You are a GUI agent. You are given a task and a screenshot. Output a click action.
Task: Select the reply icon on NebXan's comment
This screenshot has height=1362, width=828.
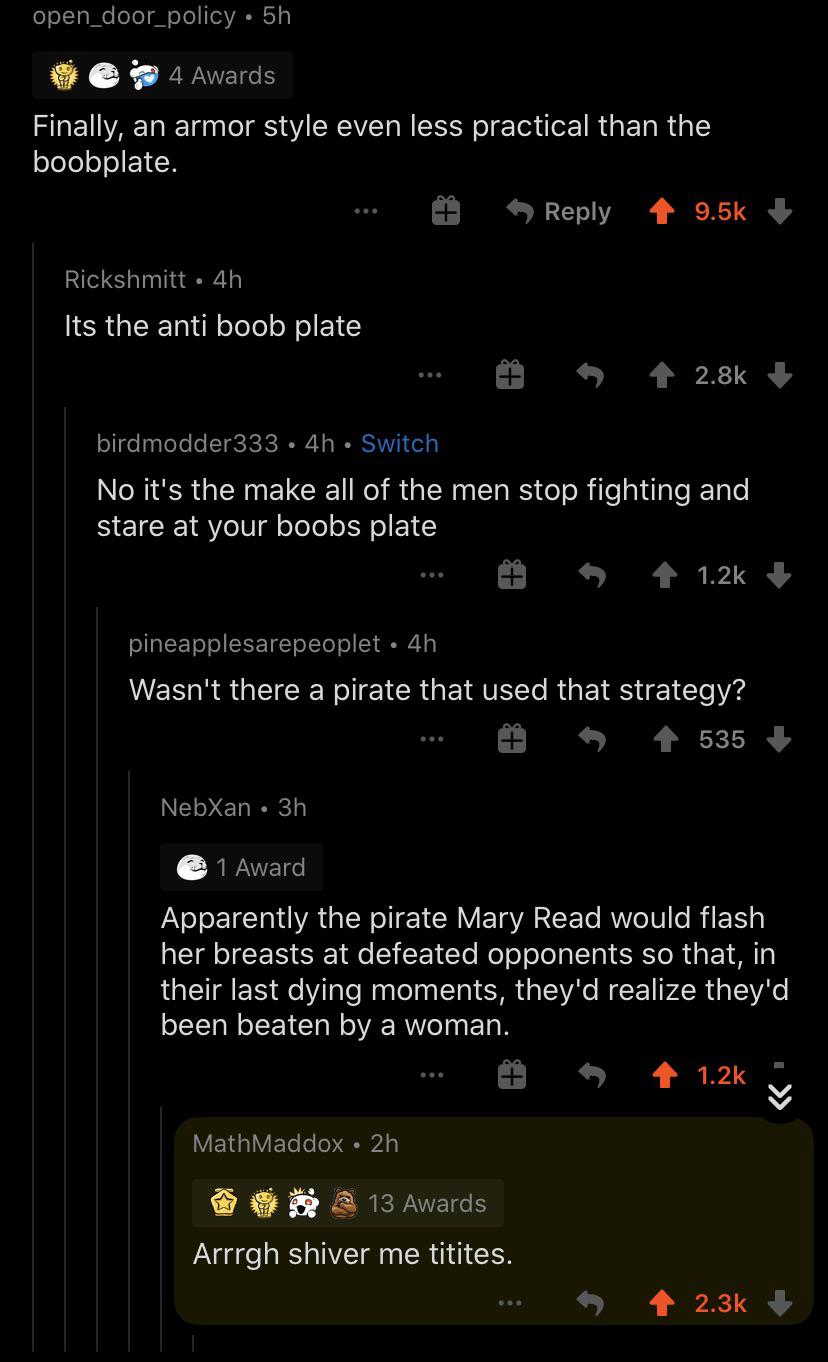pos(594,1075)
